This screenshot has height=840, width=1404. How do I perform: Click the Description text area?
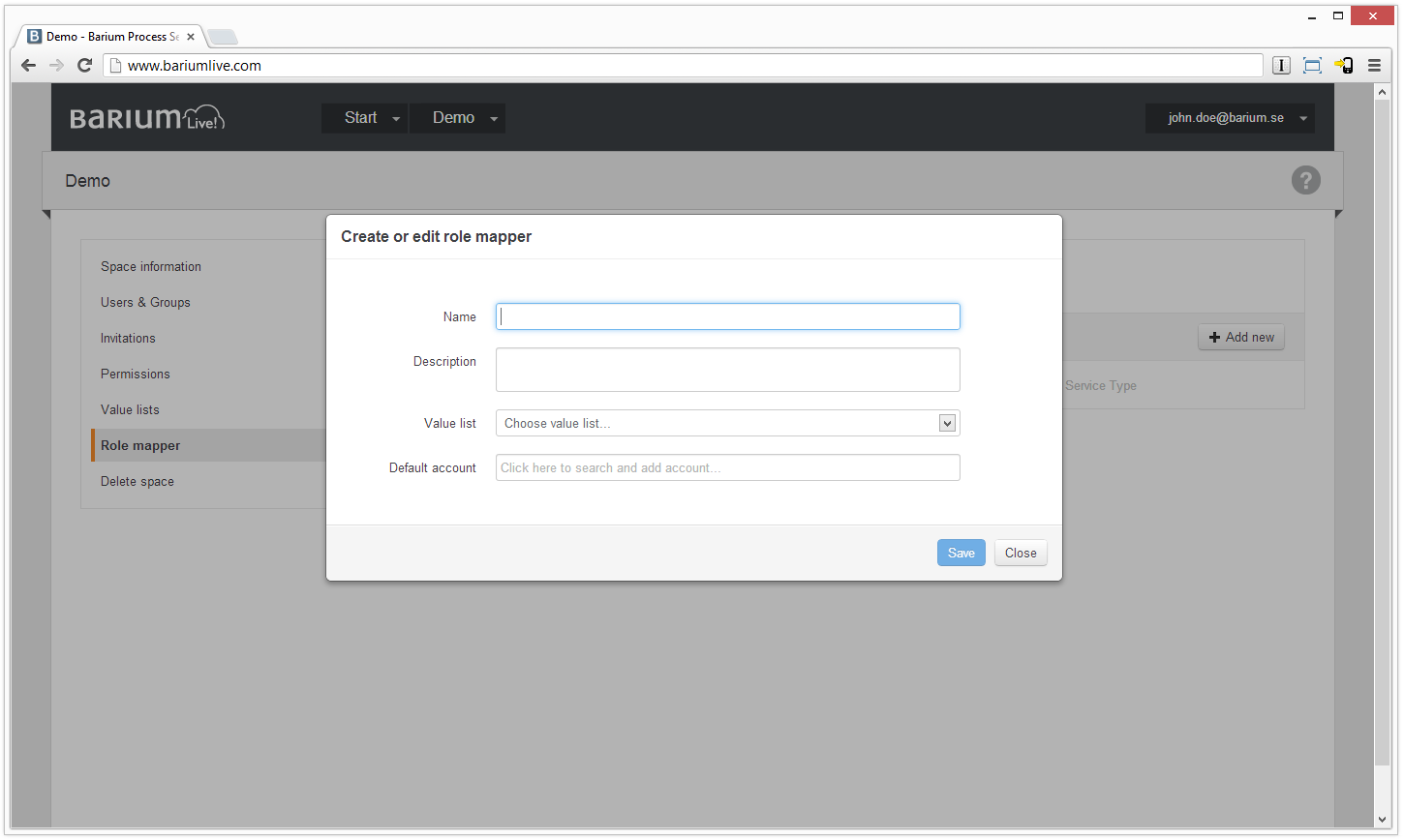click(x=727, y=370)
